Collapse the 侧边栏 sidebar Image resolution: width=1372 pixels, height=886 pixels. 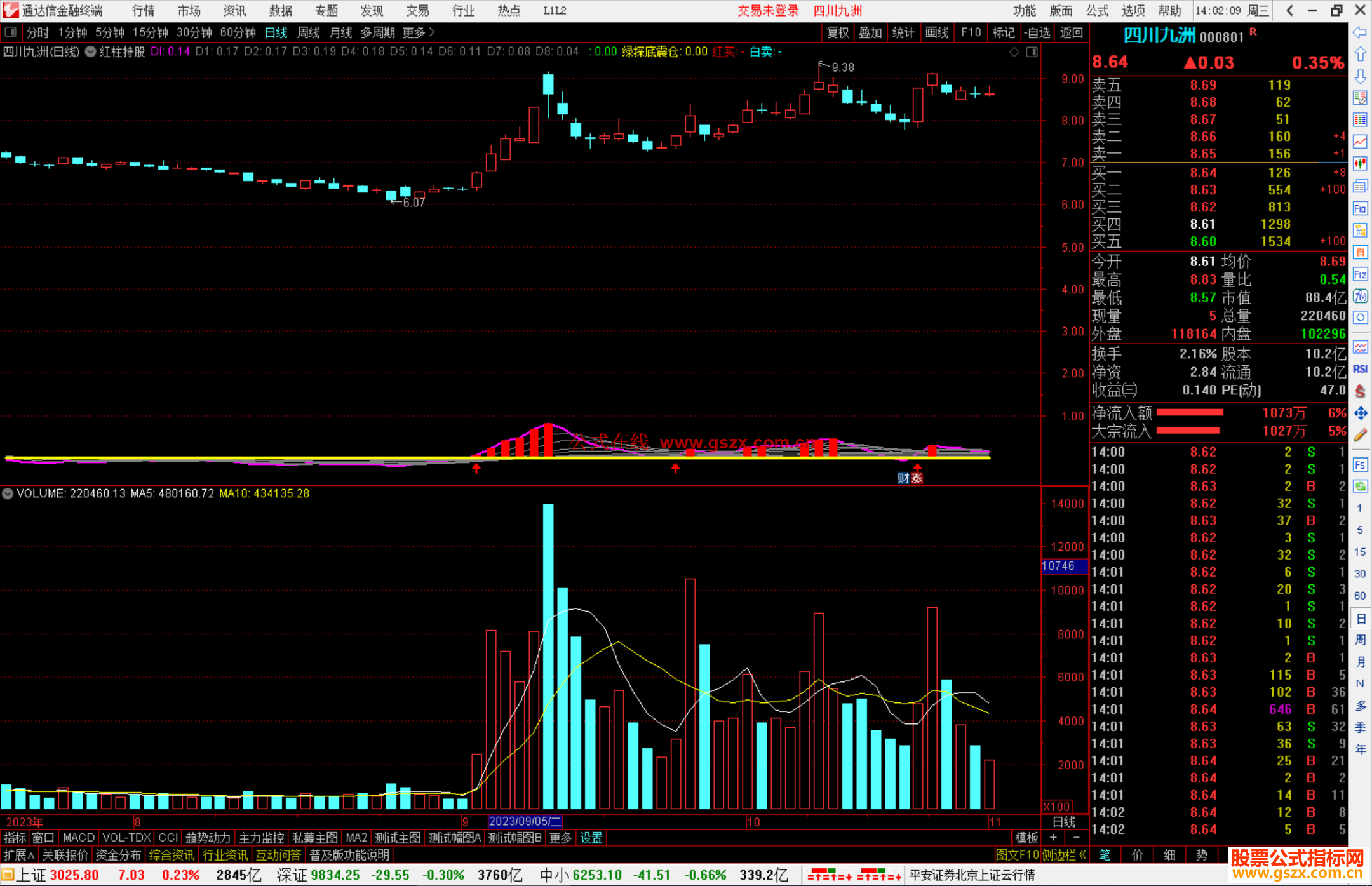[1065, 855]
